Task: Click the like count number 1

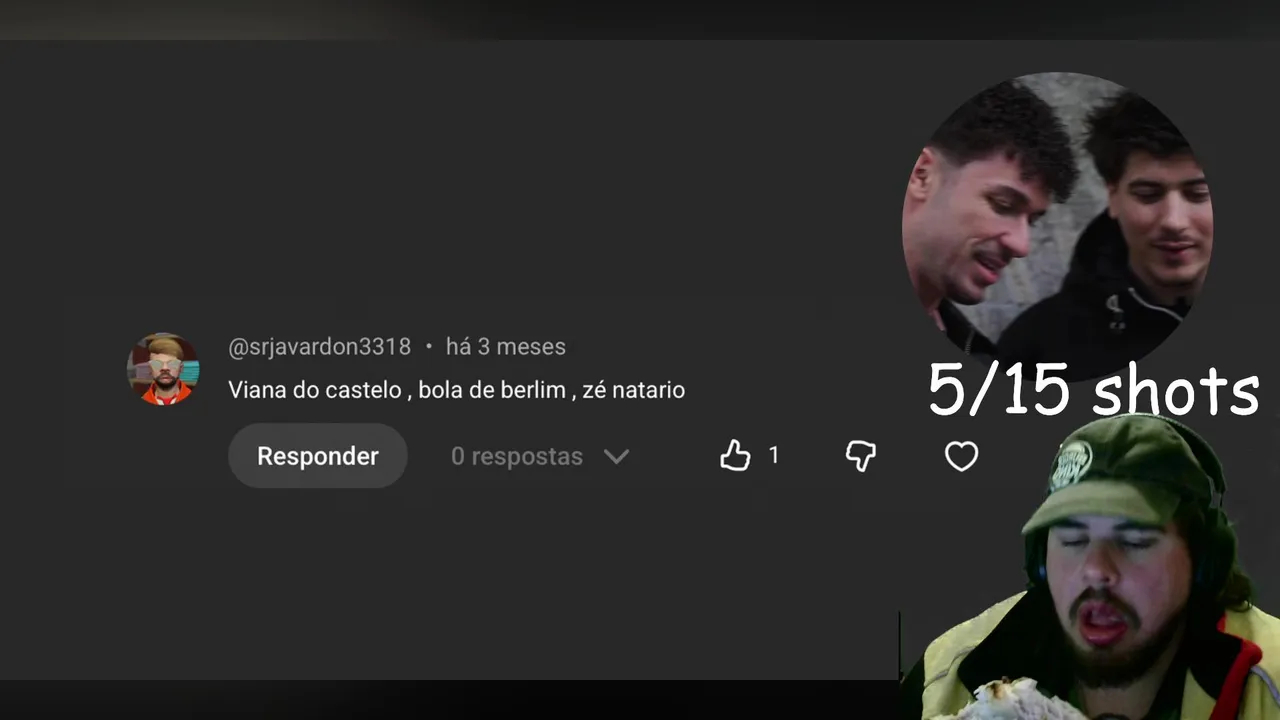Action: click(773, 456)
